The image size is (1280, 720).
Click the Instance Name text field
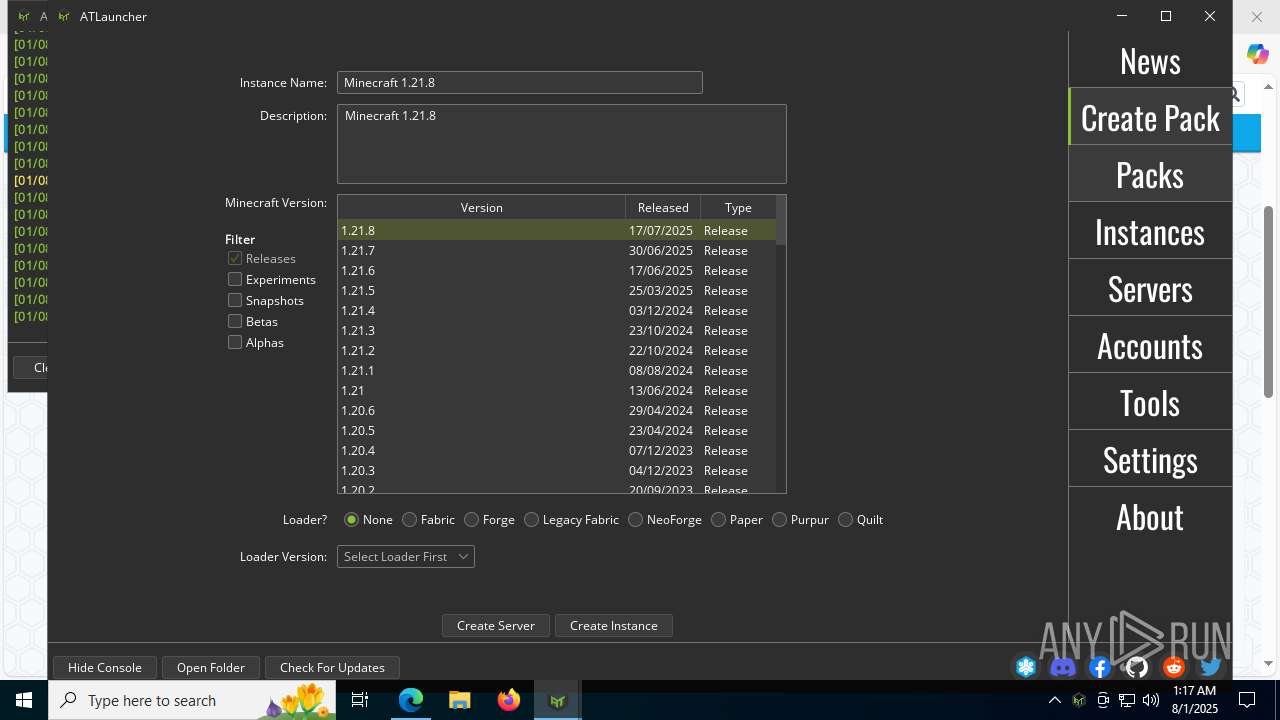pos(520,83)
